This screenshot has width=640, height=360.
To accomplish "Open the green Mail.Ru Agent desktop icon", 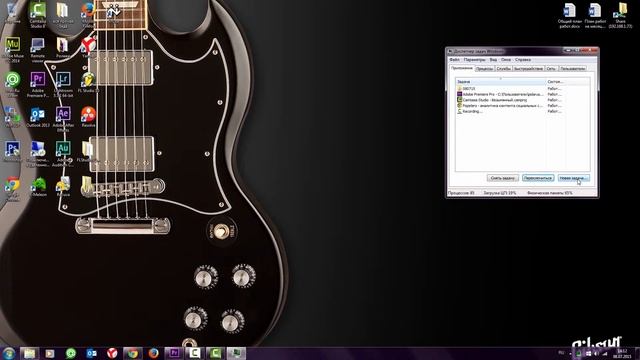I will click(x=12, y=84).
